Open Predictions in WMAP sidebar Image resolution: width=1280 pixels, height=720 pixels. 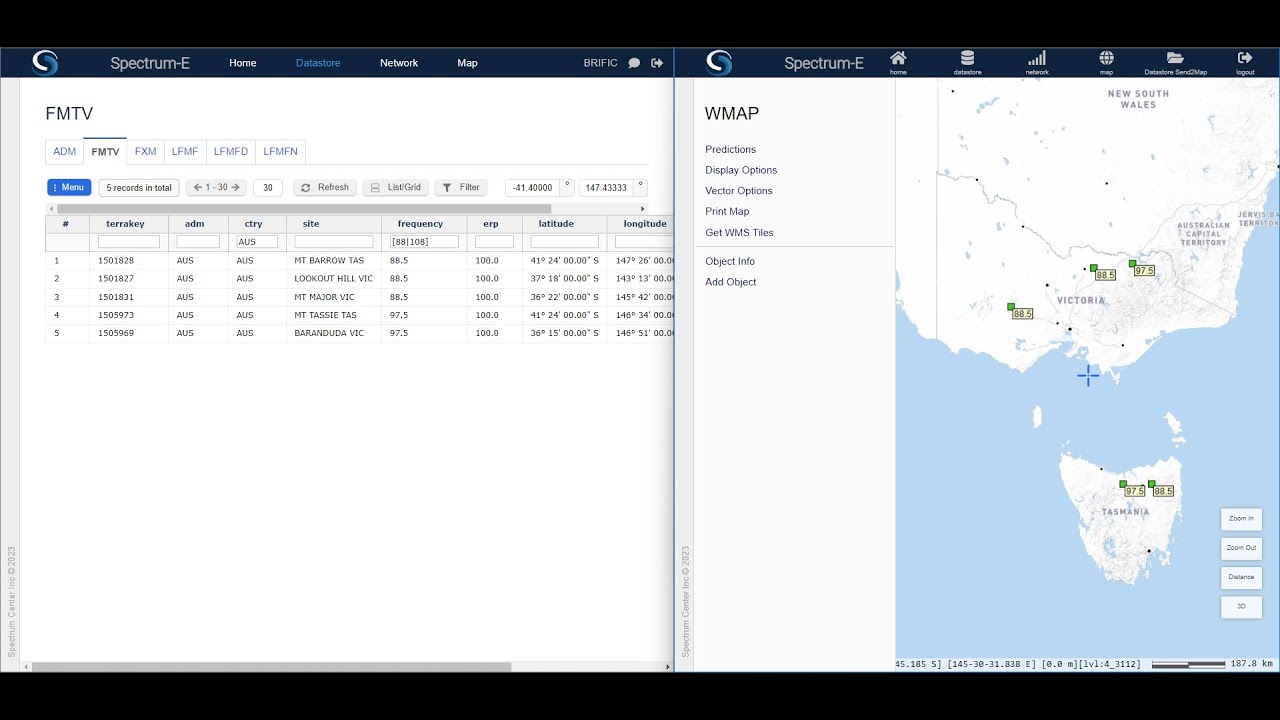click(x=730, y=149)
